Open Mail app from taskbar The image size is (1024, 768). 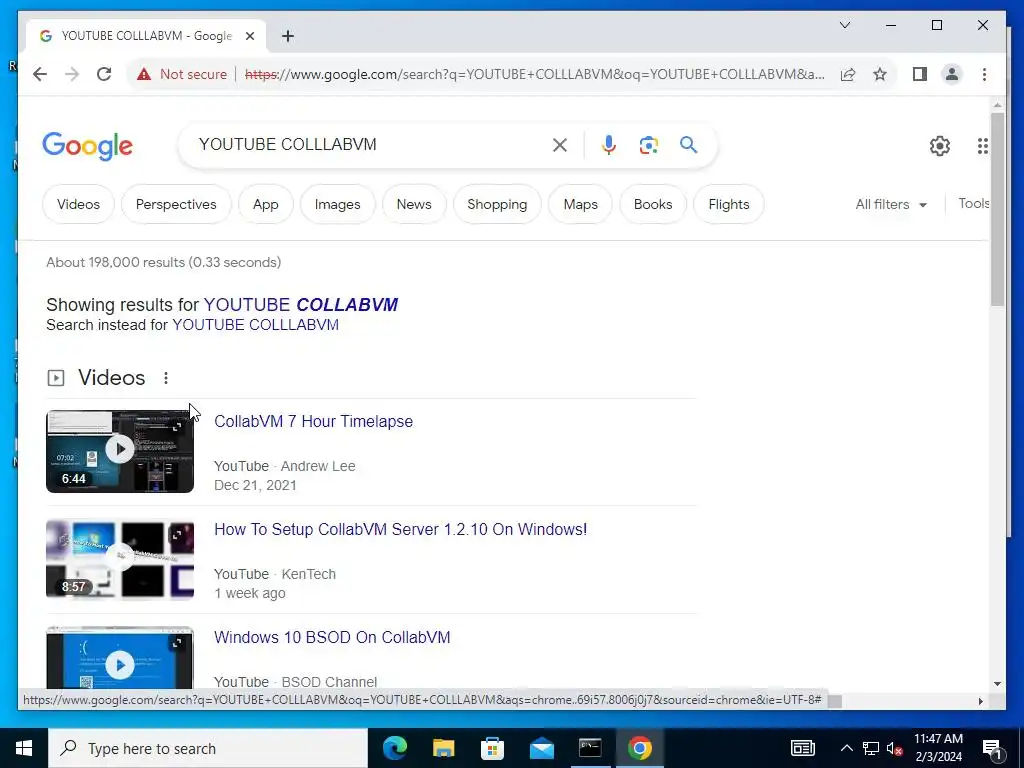click(541, 748)
